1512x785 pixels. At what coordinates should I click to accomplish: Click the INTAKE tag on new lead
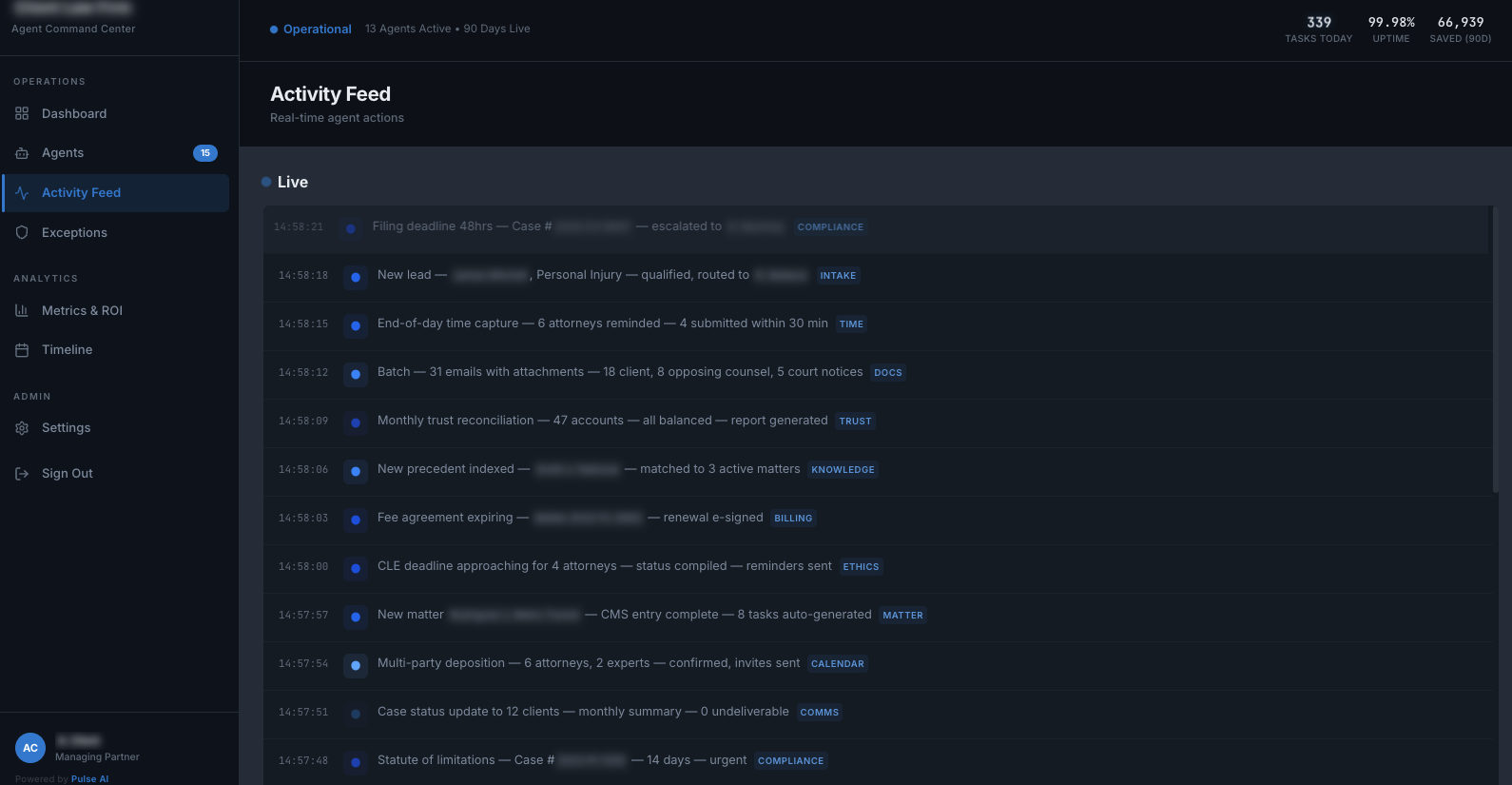click(838, 276)
